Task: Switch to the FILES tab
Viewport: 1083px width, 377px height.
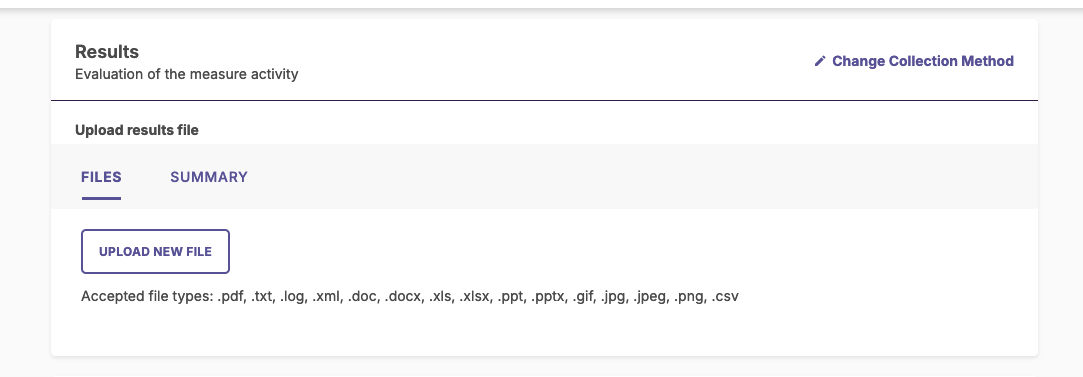Action: (102, 177)
